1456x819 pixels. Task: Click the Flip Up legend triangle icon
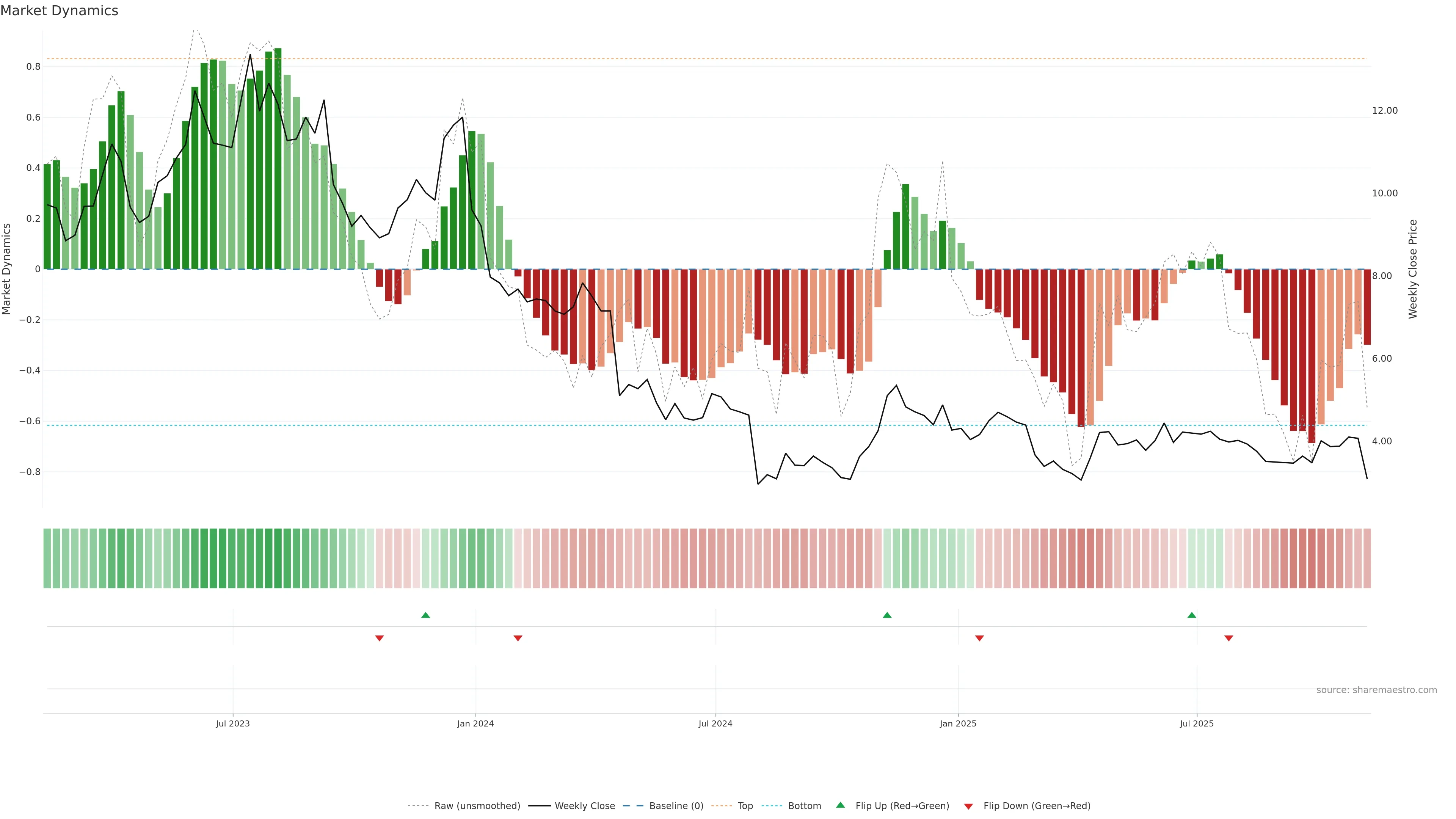[841, 805]
